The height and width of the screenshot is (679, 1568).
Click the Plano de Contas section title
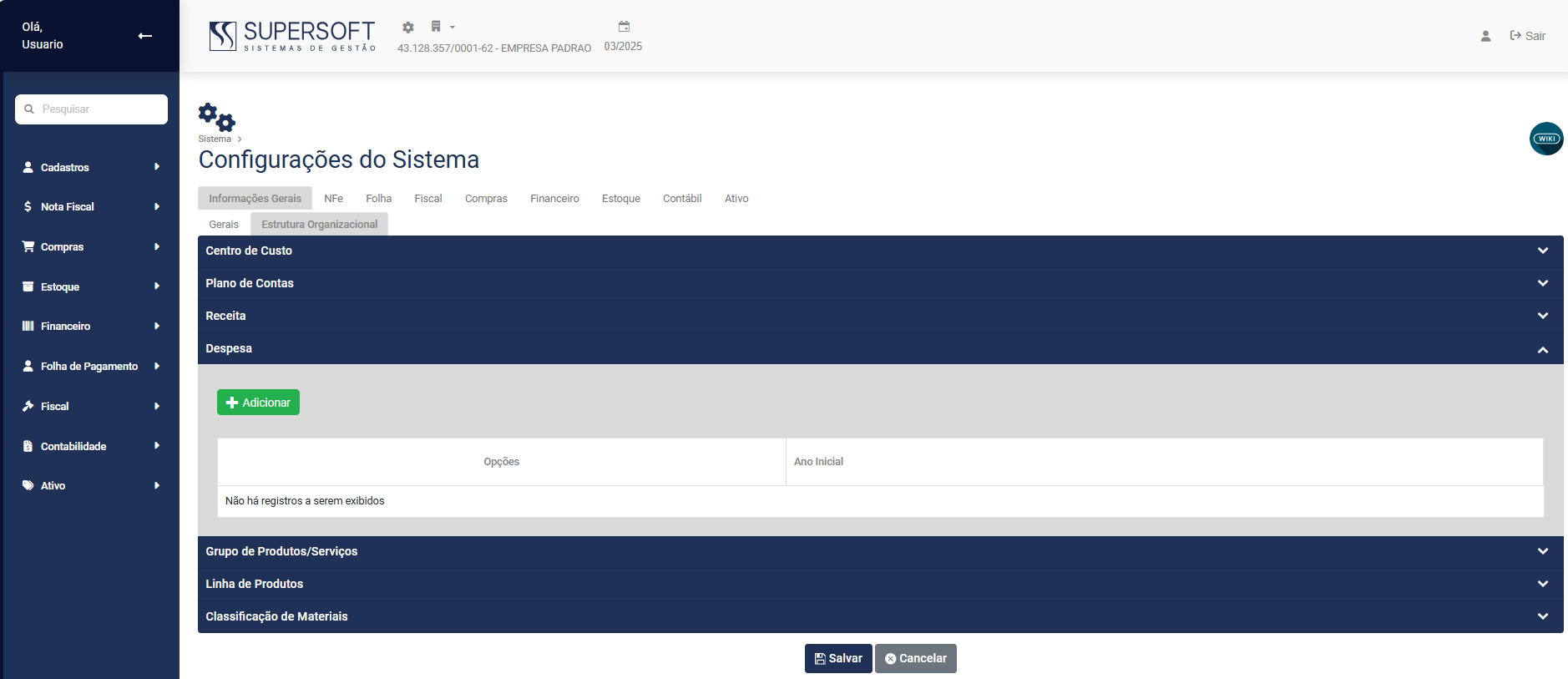(x=250, y=283)
